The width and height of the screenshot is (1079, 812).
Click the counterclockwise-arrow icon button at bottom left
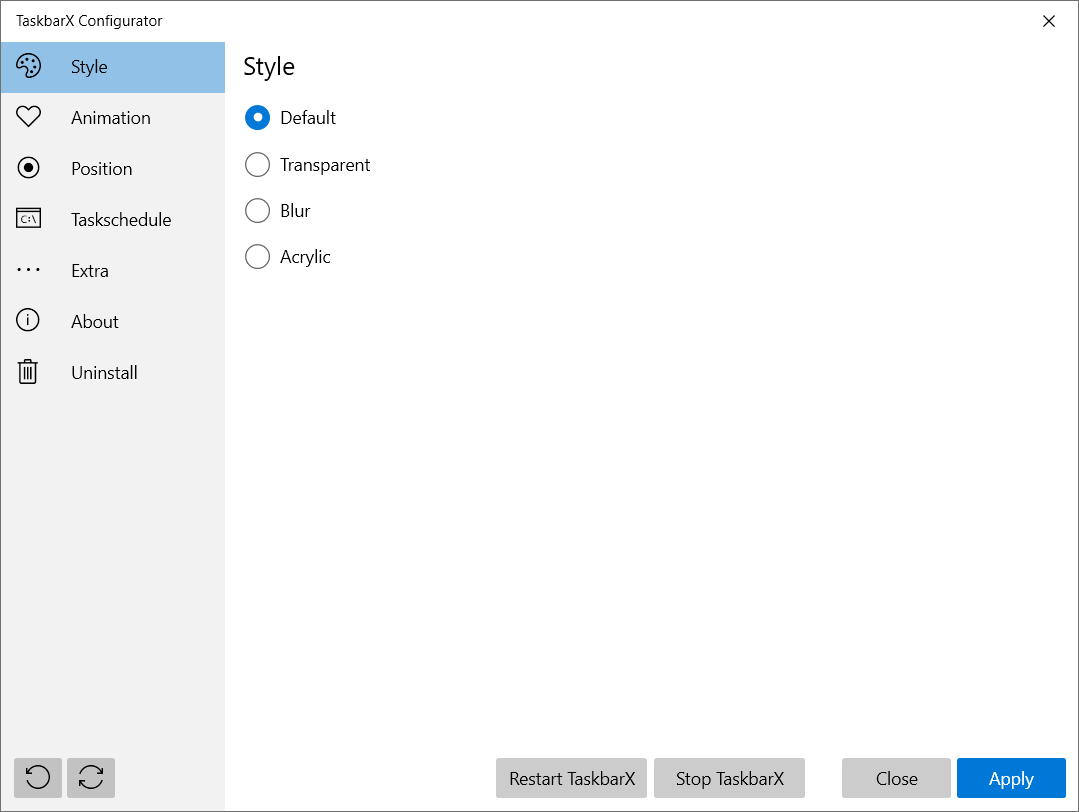[x=38, y=778]
